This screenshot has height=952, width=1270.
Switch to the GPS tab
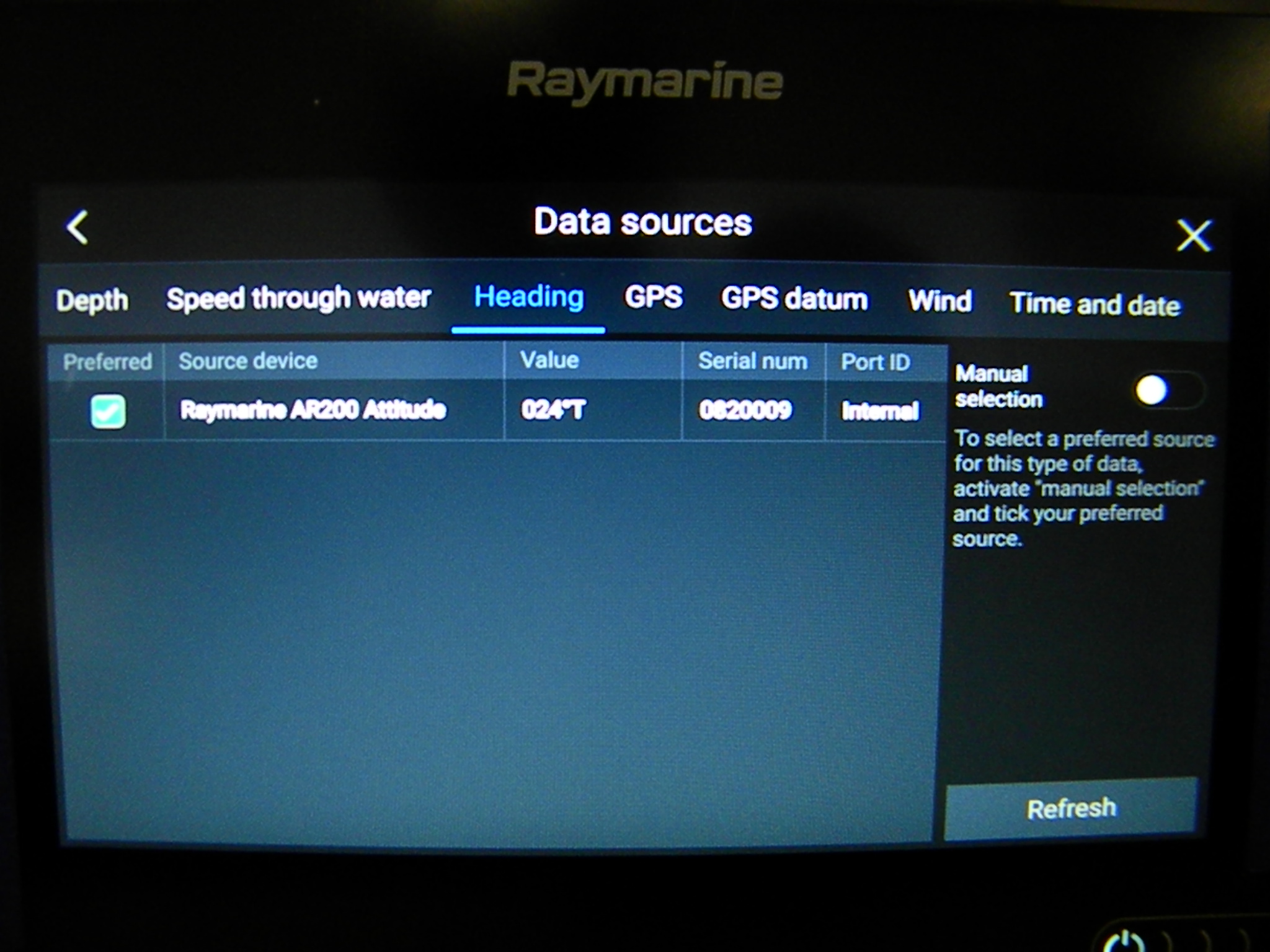653,298
